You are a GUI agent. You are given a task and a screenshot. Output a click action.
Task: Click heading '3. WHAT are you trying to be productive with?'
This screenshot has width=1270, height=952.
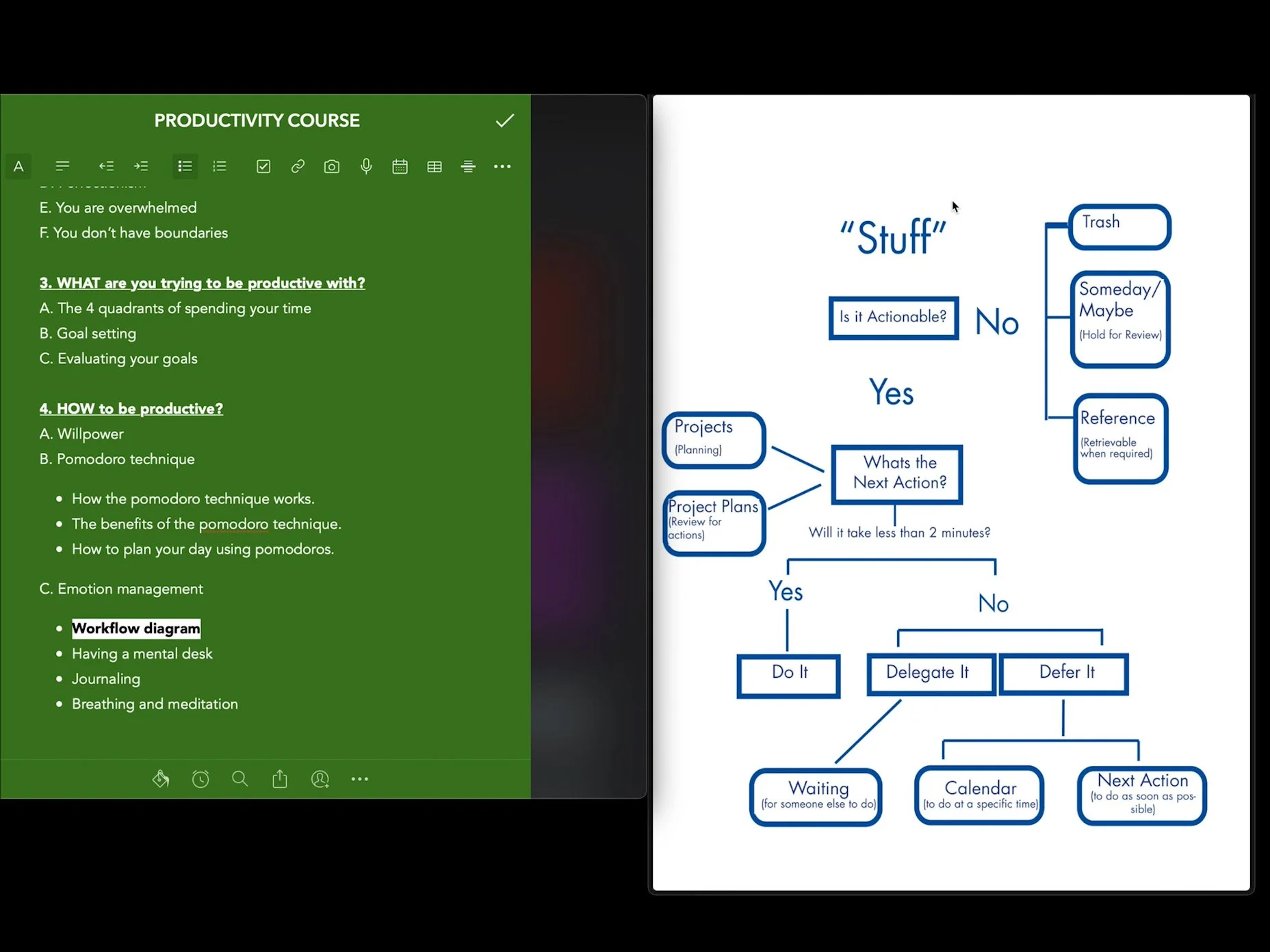click(202, 283)
